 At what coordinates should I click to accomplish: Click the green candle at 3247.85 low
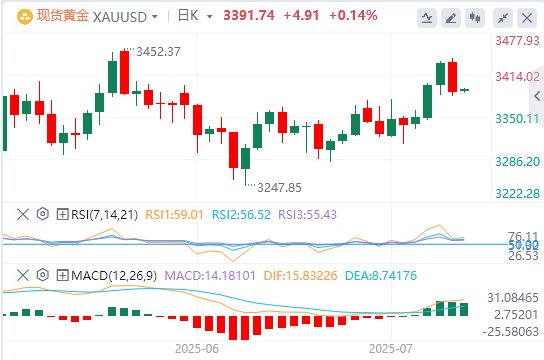coord(246,164)
